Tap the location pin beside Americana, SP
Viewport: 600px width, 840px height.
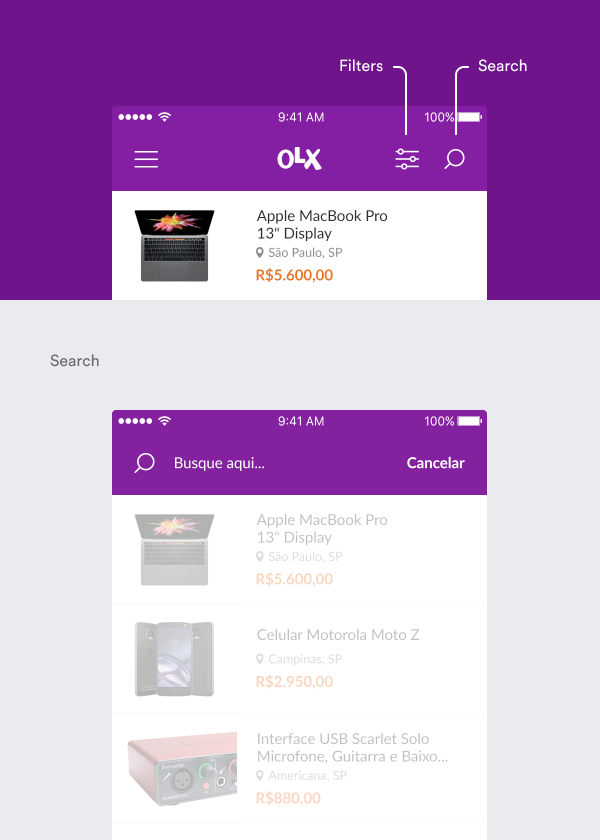pyautogui.click(x=260, y=775)
